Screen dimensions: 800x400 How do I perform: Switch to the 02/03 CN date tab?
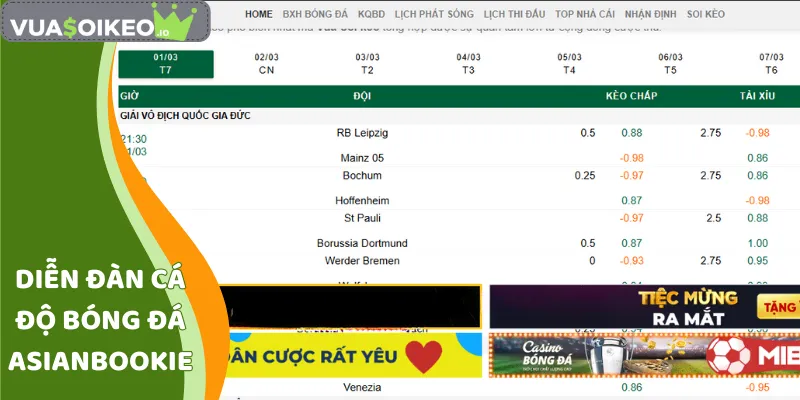(266, 64)
